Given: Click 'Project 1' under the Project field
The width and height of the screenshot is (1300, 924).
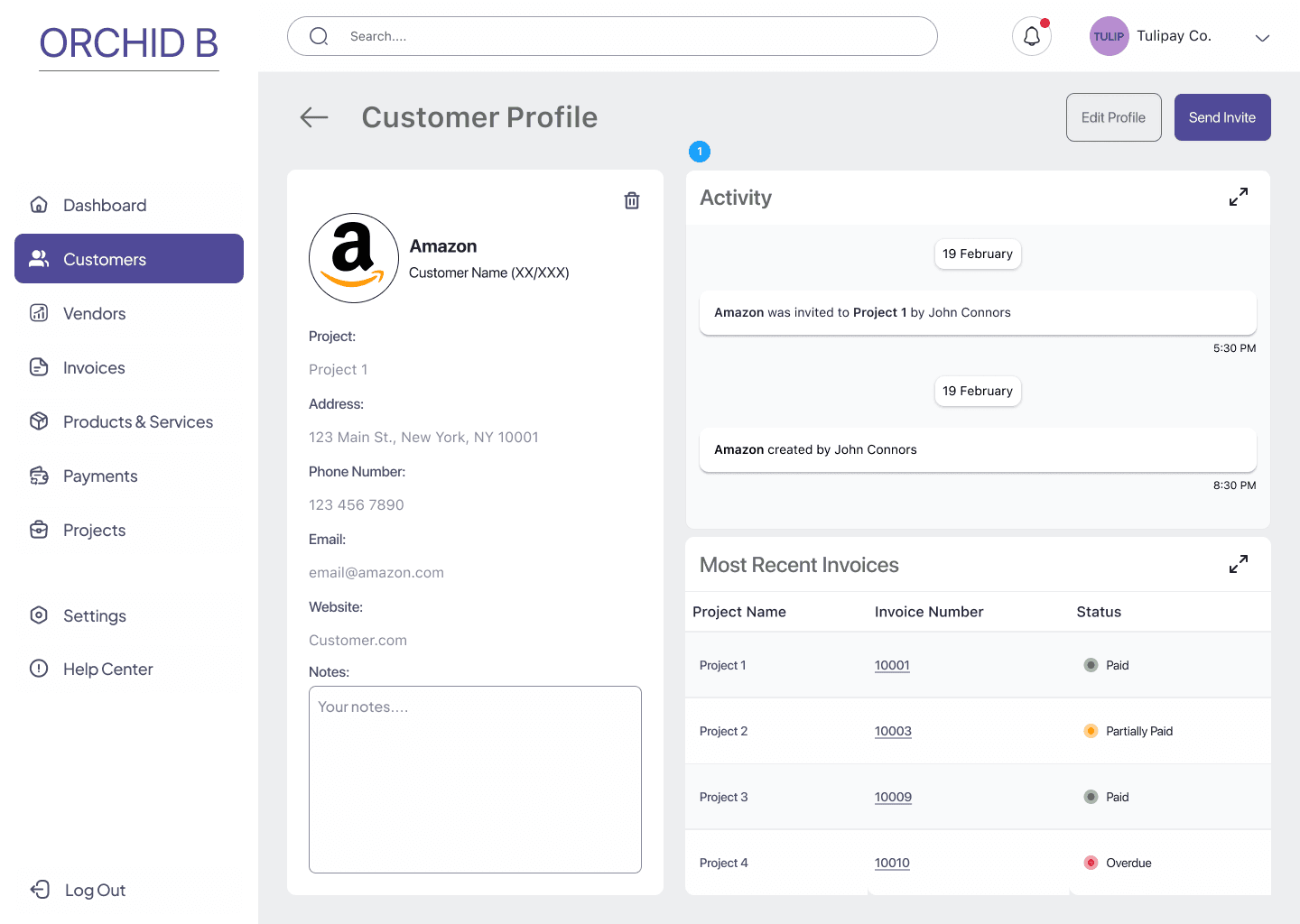Looking at the screenshot, I should coord(339,369).
